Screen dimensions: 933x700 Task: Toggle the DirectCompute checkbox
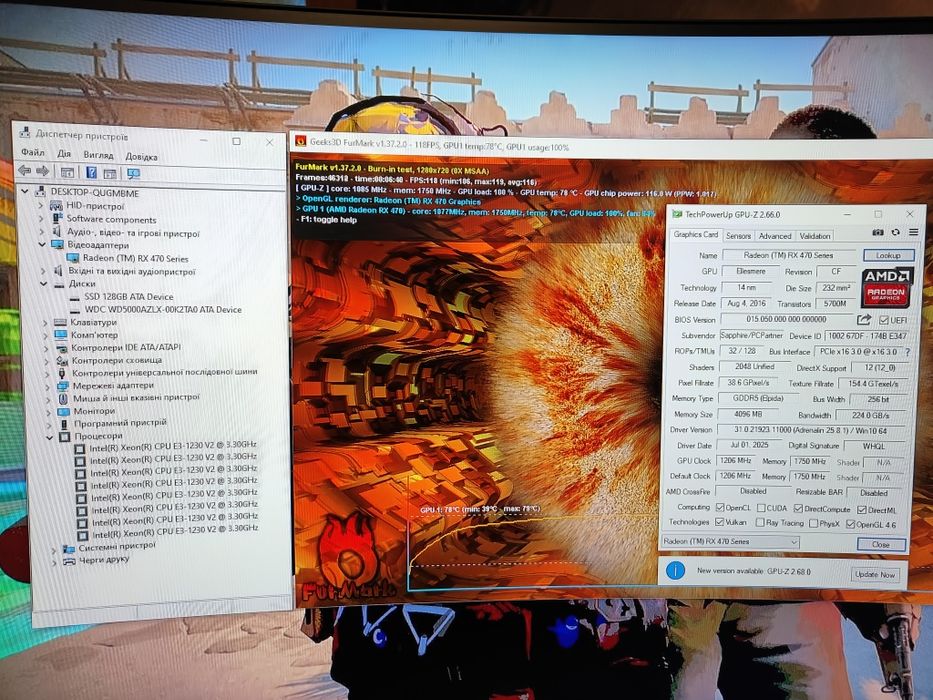(x=799, y=509)
